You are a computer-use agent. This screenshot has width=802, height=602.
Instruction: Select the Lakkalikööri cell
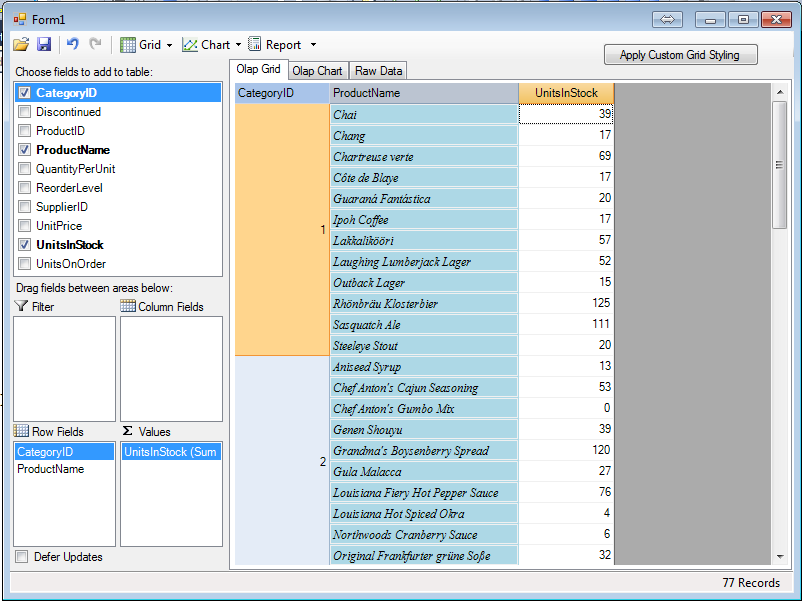424,240
